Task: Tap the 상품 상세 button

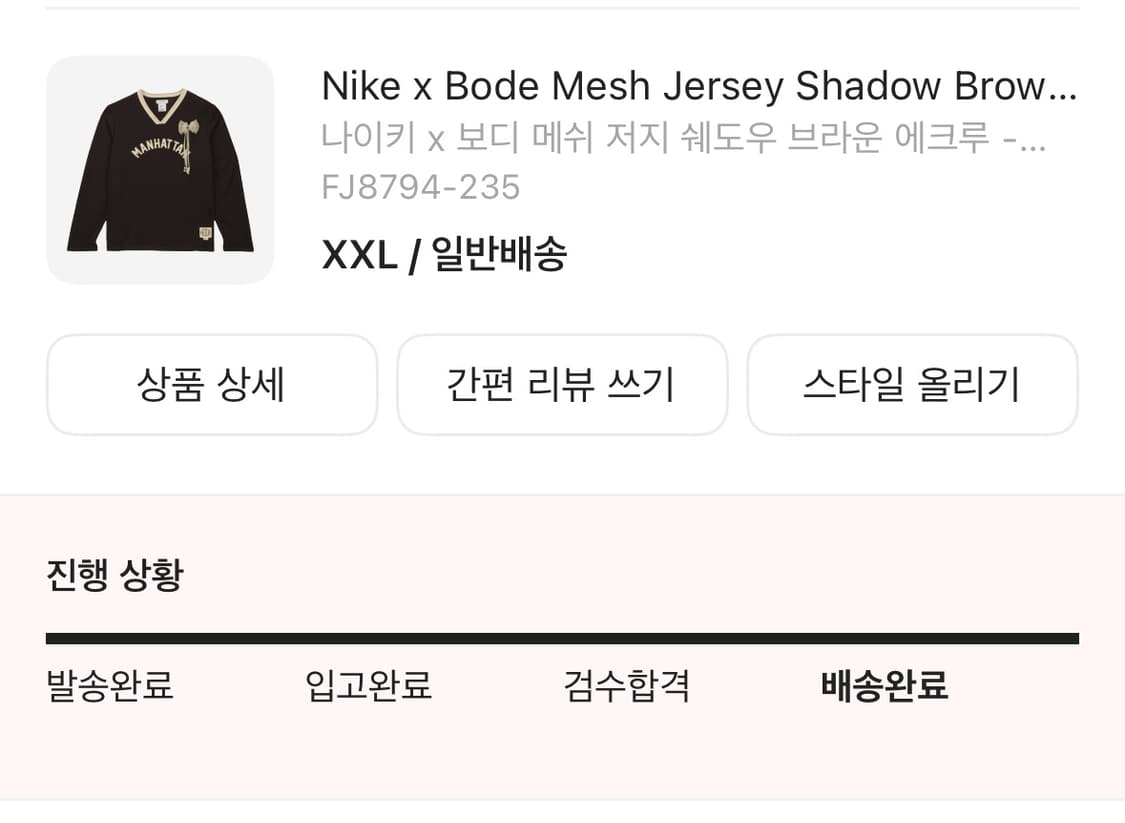Action: [x=211, y=385]
